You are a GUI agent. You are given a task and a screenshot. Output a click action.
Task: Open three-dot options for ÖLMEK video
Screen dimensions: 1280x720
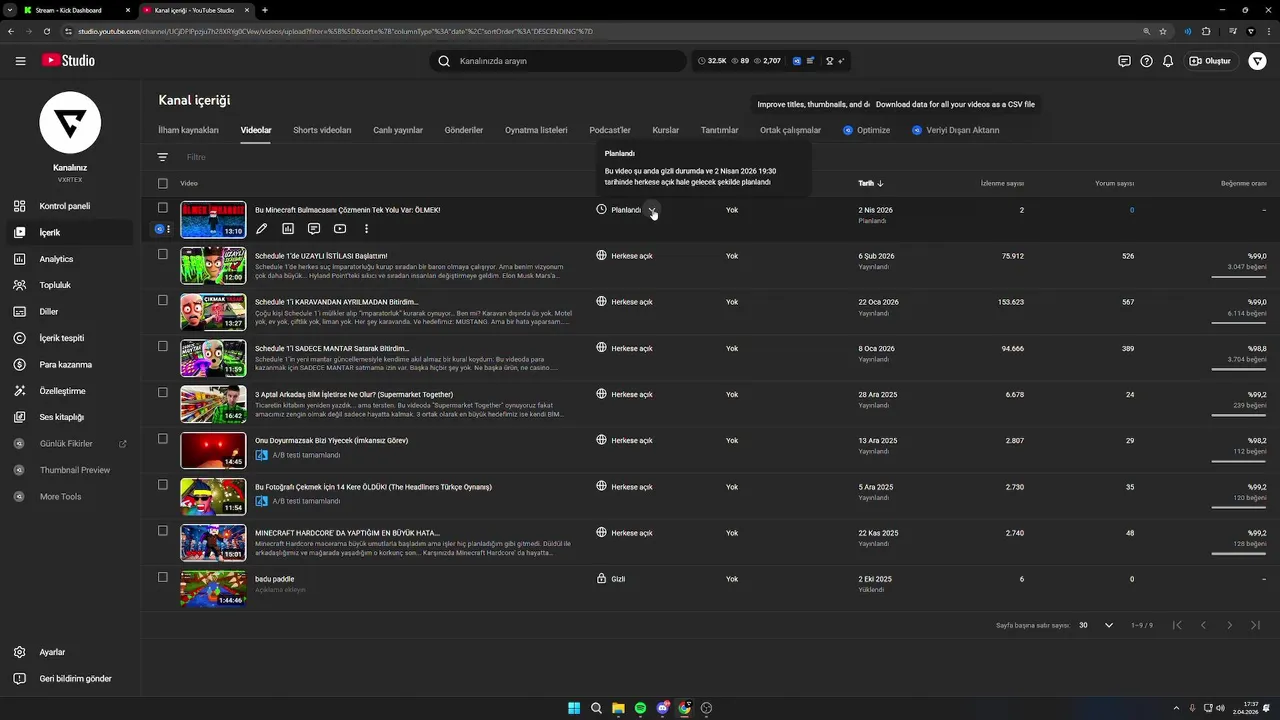click(x=366, y=229)
